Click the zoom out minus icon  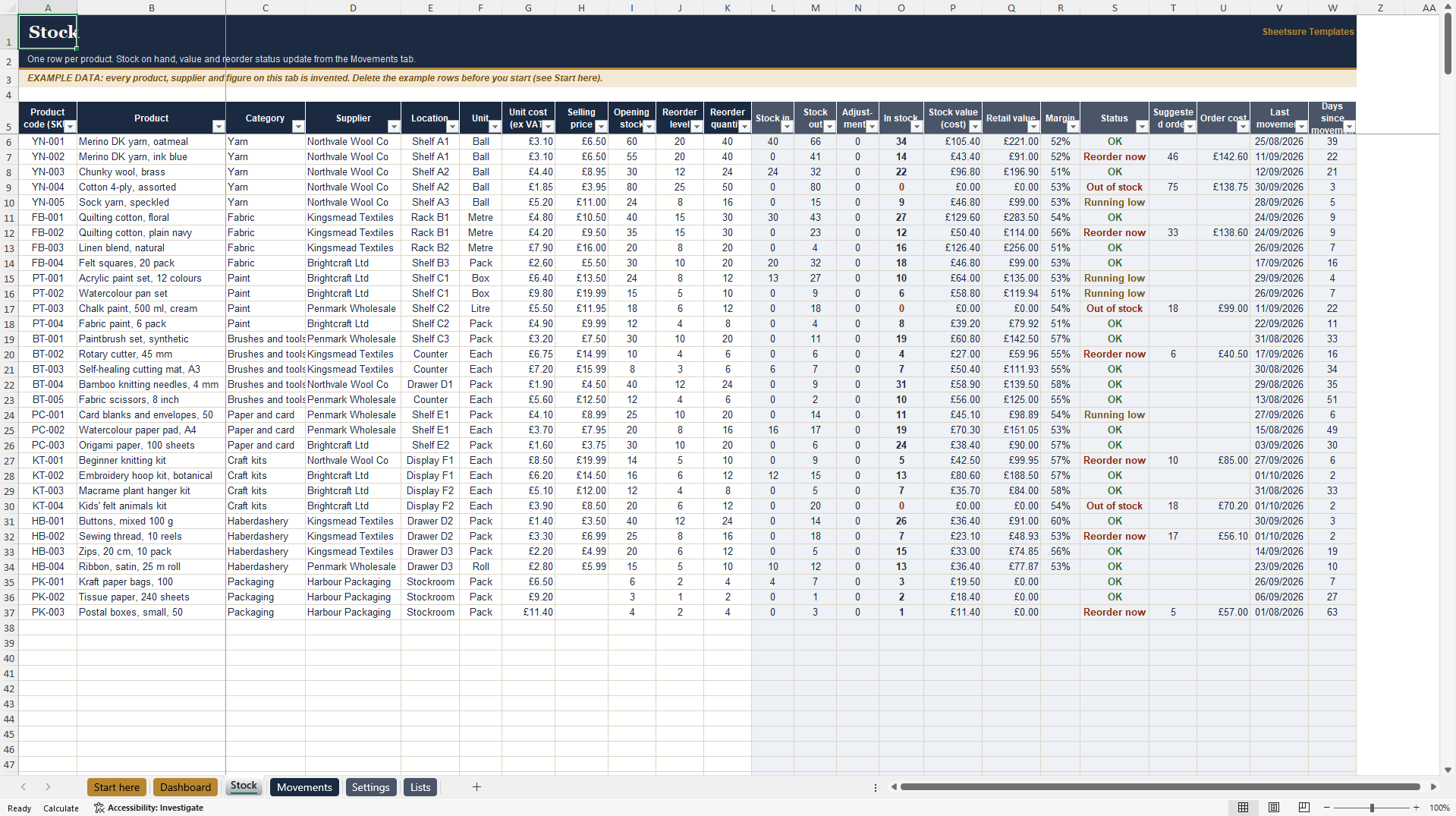[x=1327, y=808]
